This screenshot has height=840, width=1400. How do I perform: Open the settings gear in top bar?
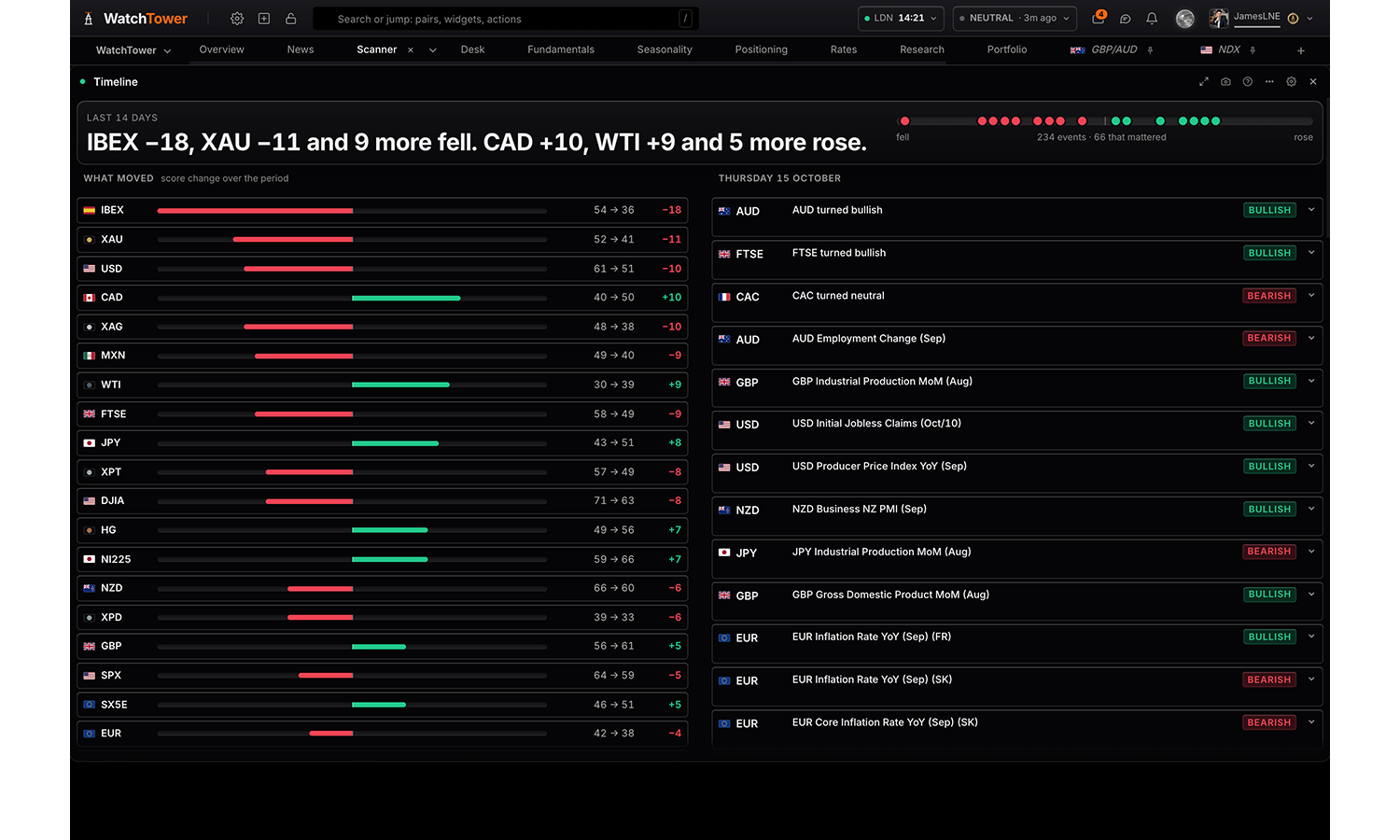coord(237,19)
